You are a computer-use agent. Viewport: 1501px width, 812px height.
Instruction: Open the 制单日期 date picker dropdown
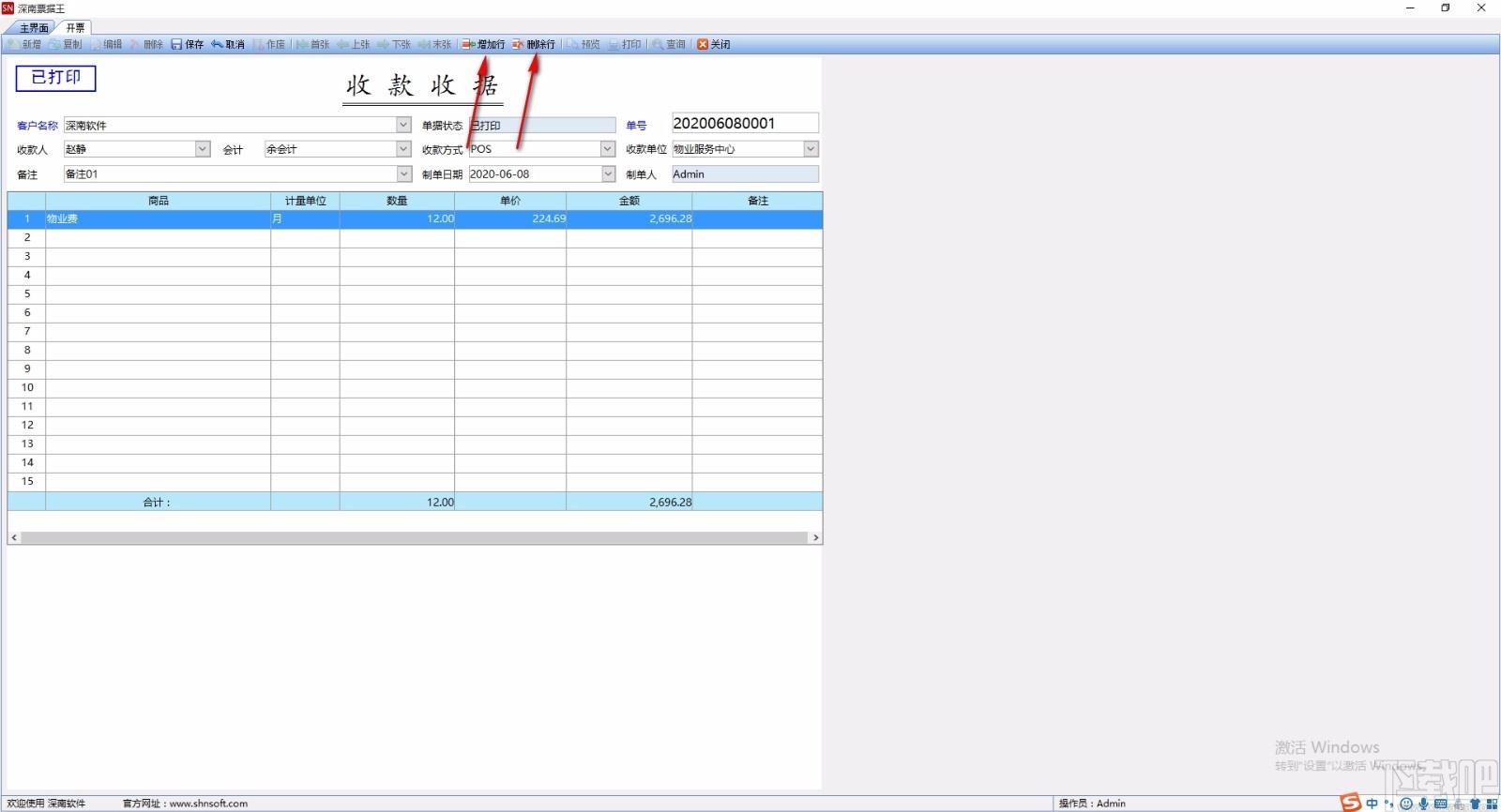click(608, 174)
